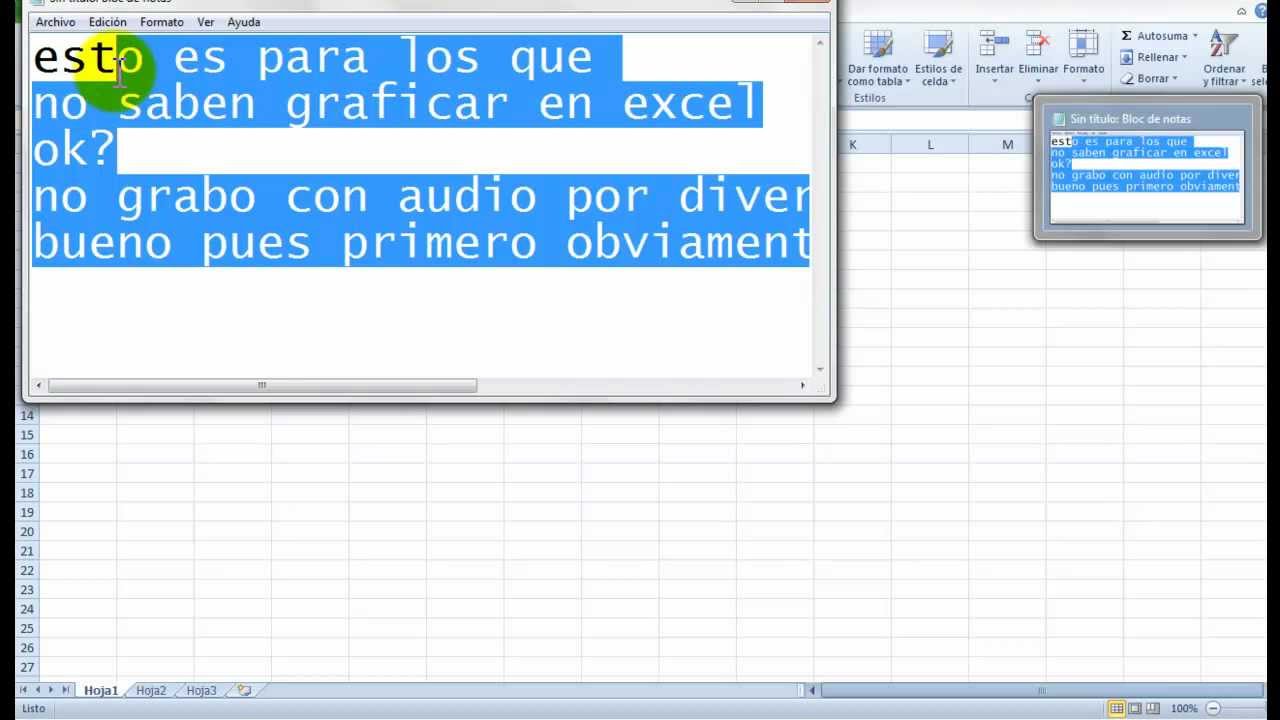Image resolution: width=1280 pixels, height=720 pixels.
Task: Click the Rellenar fill icon
Action: click(1126, 57)
